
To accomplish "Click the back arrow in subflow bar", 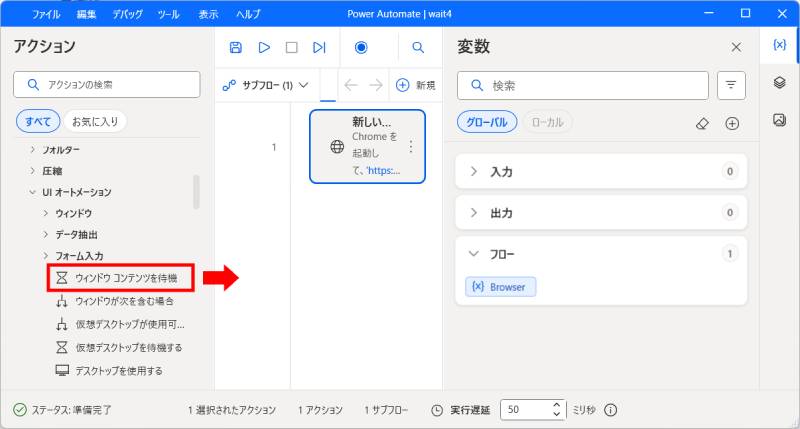I will 351,85.
